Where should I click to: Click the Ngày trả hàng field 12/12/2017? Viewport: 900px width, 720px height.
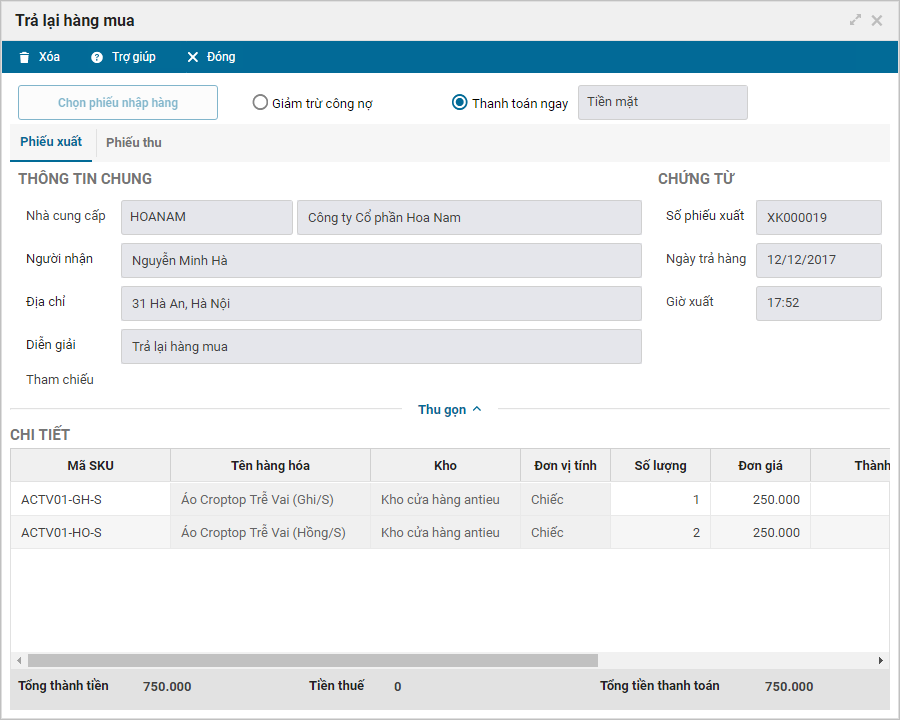tap(818, 260)
